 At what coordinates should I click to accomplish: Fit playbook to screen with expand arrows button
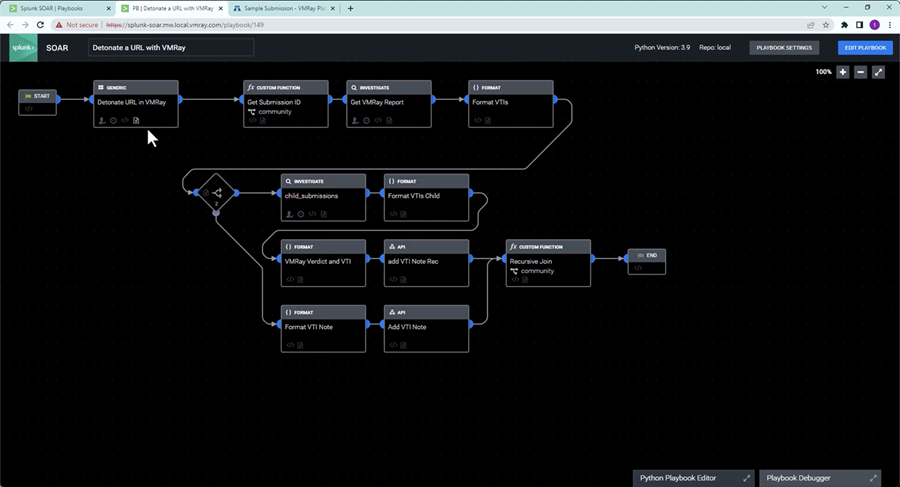878,72
